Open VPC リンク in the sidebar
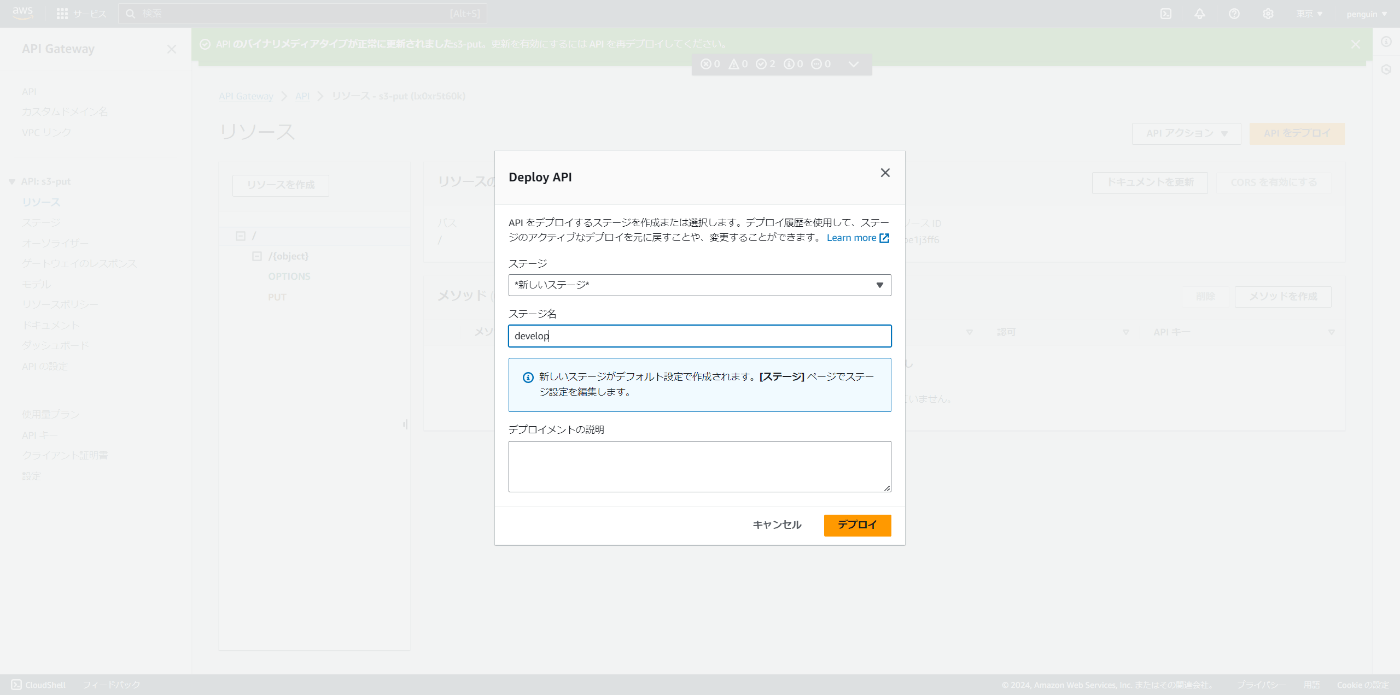Viewport: 1400px width, 695px height. (47, 132)
